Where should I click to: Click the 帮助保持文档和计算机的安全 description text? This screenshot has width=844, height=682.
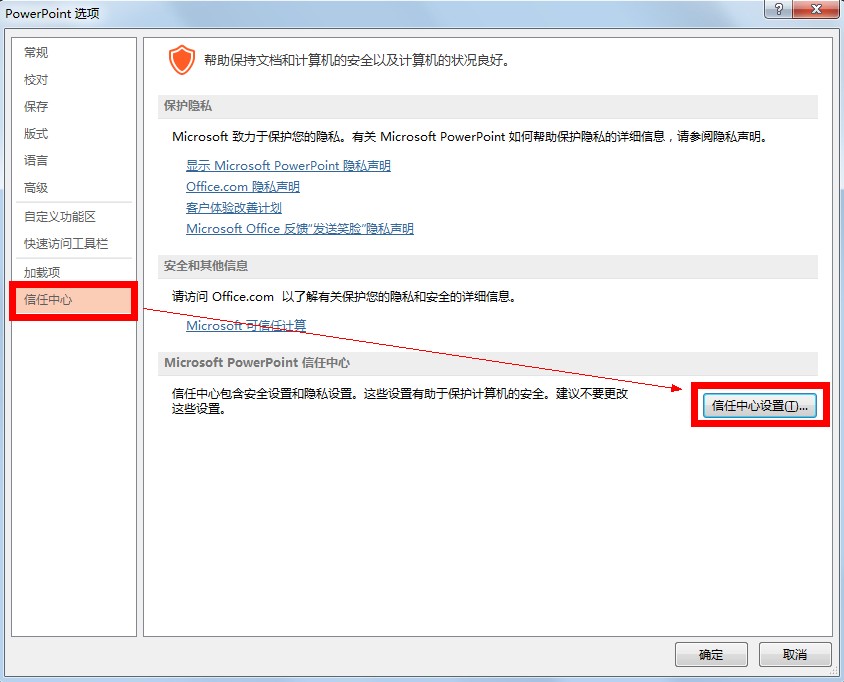(356, 60)
